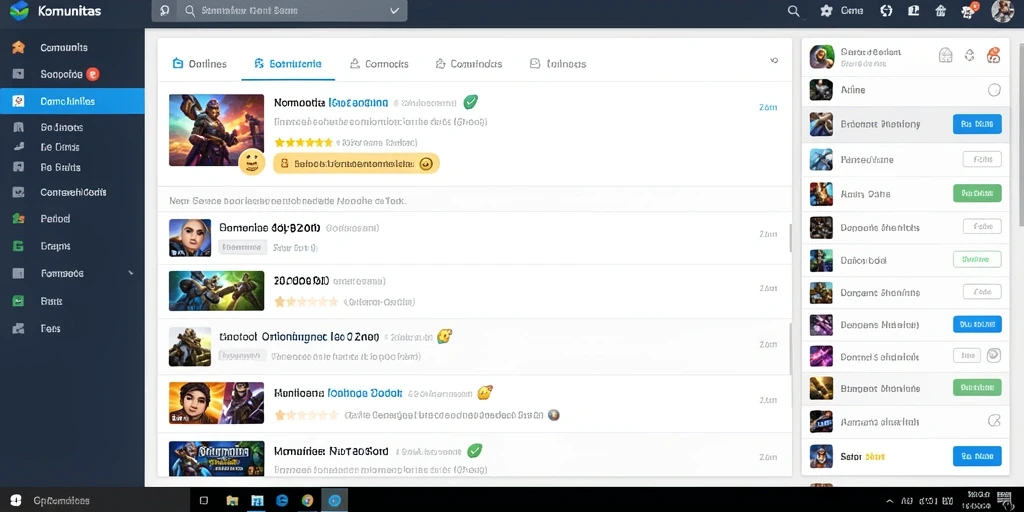Toggle the green verified checkmark on featured game
Viewport: 1024px width, 512px height.
click(470, 102)
